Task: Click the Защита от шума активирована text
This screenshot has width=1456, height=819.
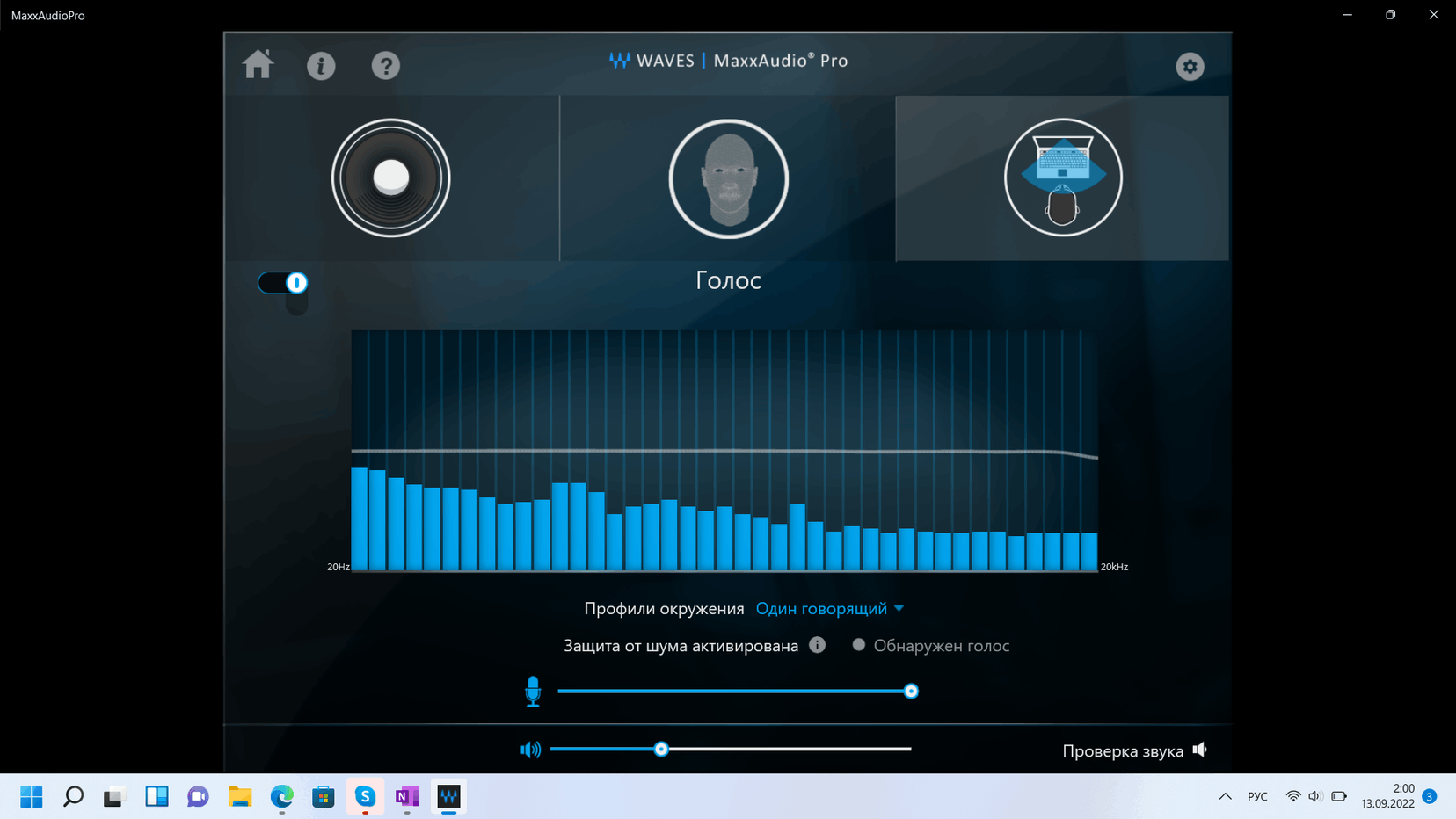Action: pyautogui.click(x=681, y=645)
